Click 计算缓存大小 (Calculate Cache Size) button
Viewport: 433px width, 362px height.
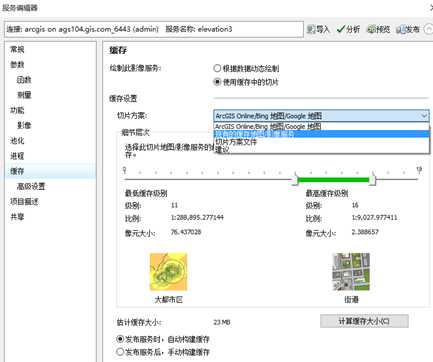coord(364,321)
